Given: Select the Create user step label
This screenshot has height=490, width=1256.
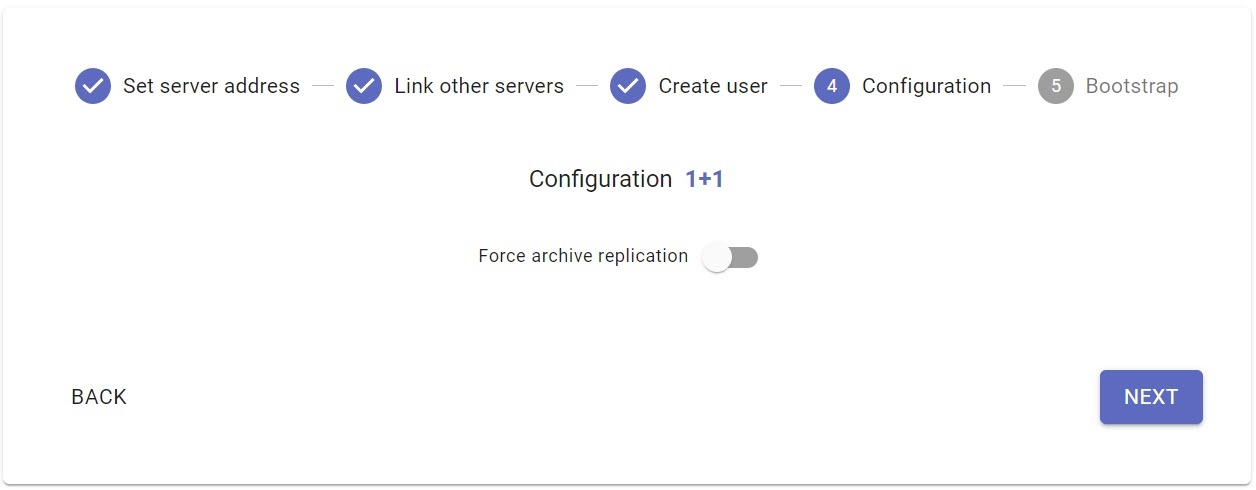Looking at the screenshot, I should coord(713,86).
